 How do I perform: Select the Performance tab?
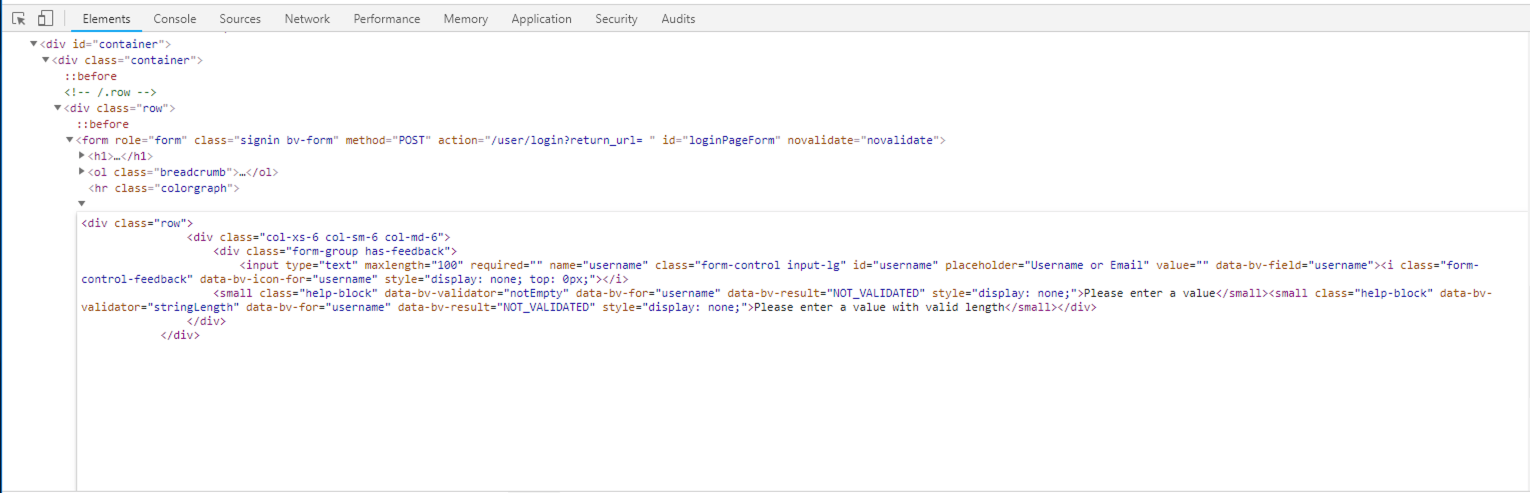(x=387, y=19)
